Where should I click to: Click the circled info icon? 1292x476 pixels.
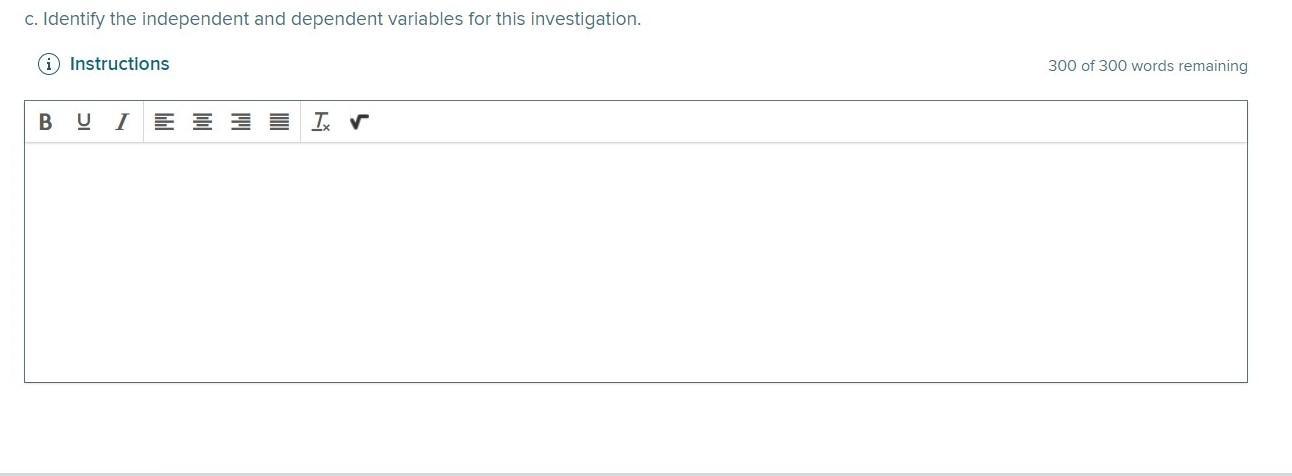coord(48,64)
